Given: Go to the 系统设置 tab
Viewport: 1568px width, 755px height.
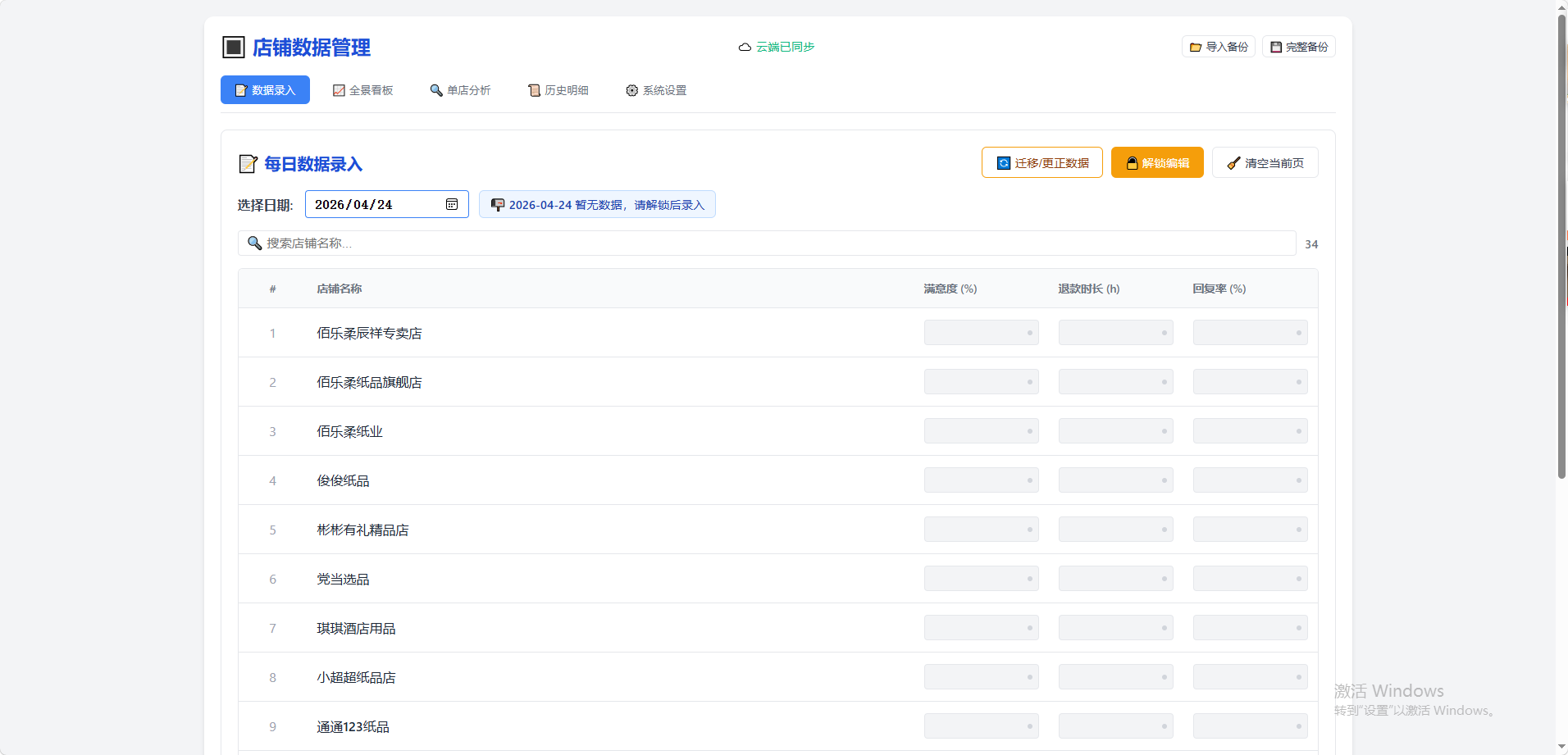Looking at the screenshot, I should 656,90.
